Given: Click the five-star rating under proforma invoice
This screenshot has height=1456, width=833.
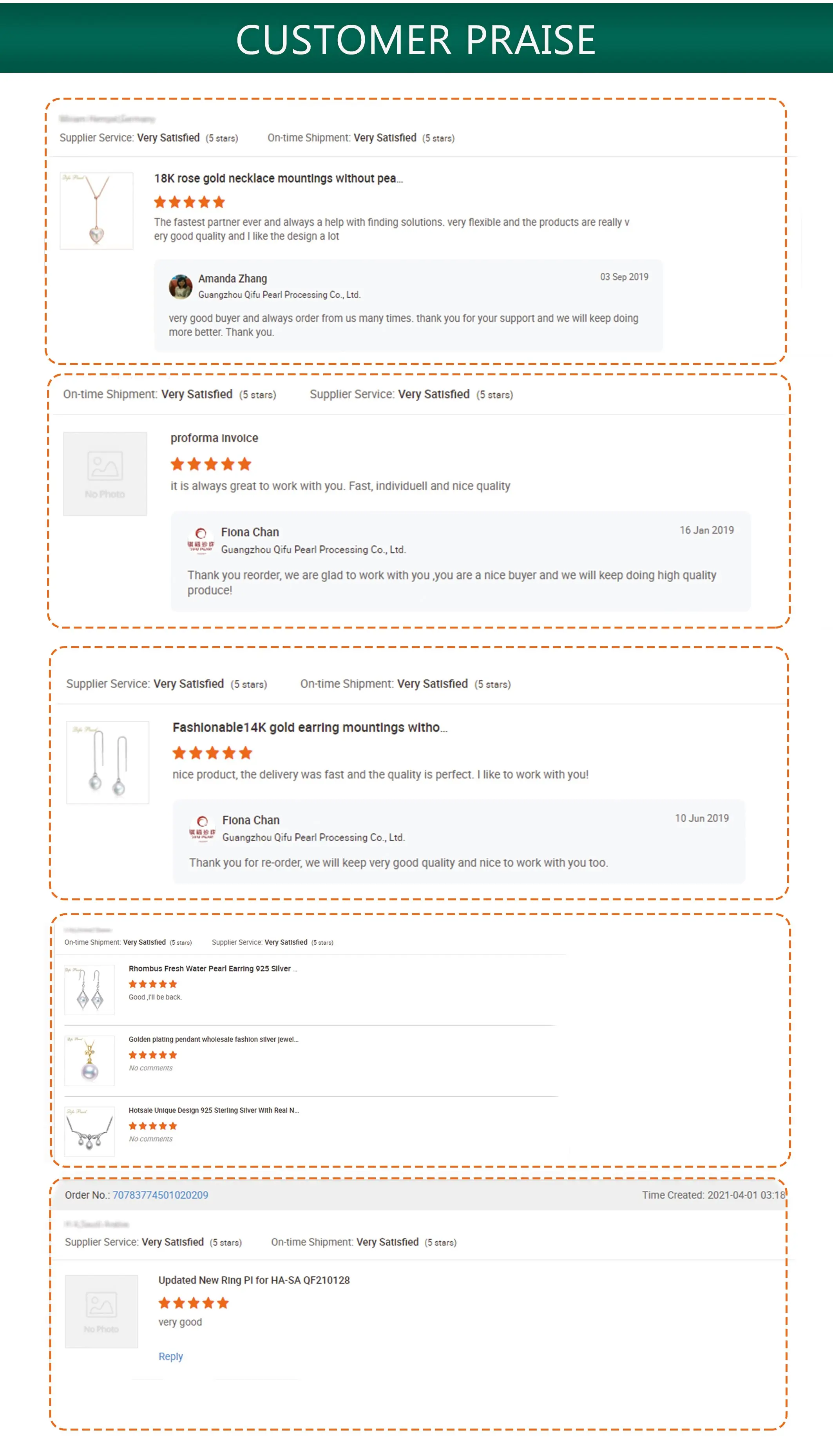Looking at the screenshot, I should click(211, 464).
